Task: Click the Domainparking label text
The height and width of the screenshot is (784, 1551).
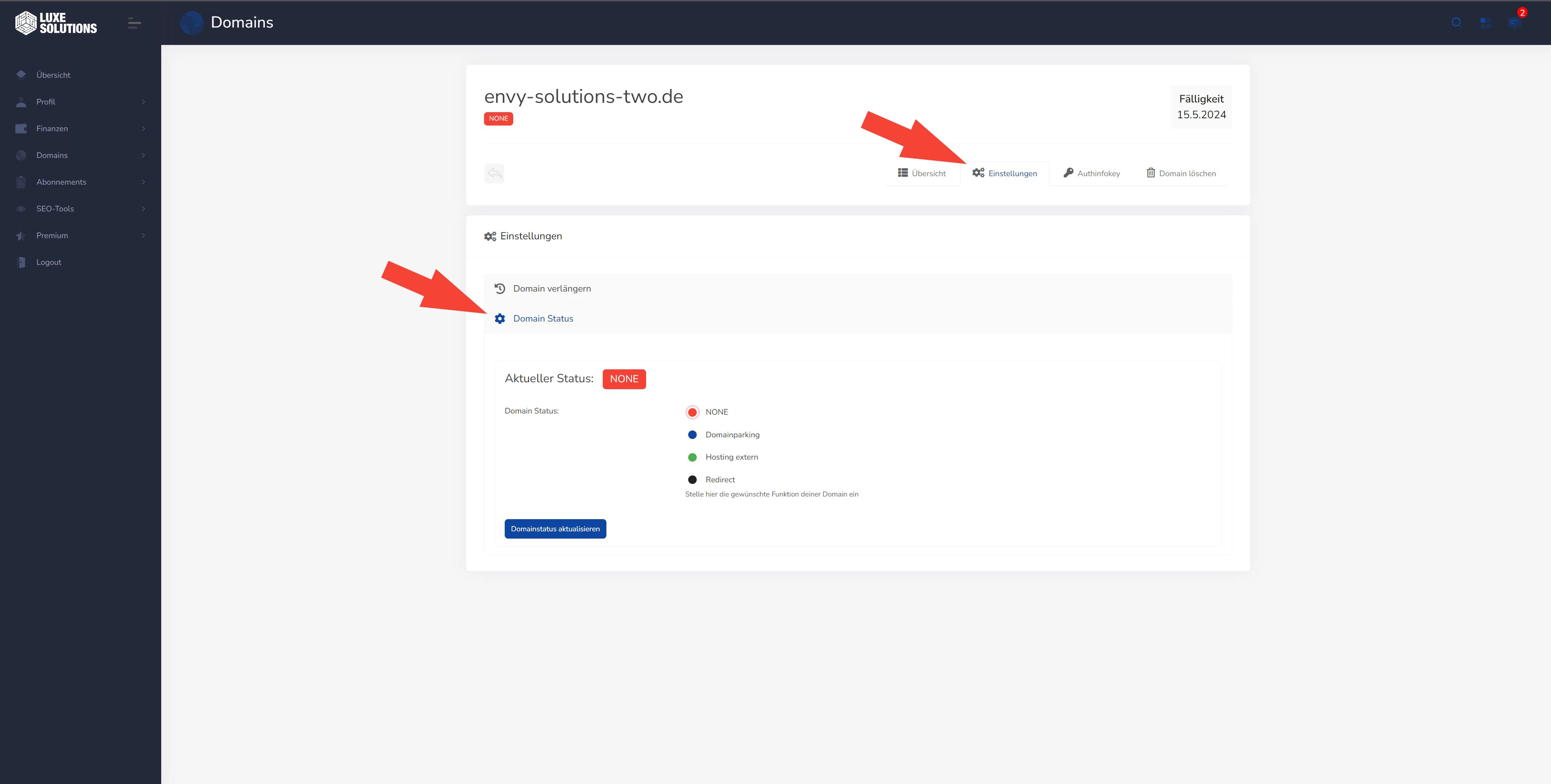Action: [x=733, y=435]
